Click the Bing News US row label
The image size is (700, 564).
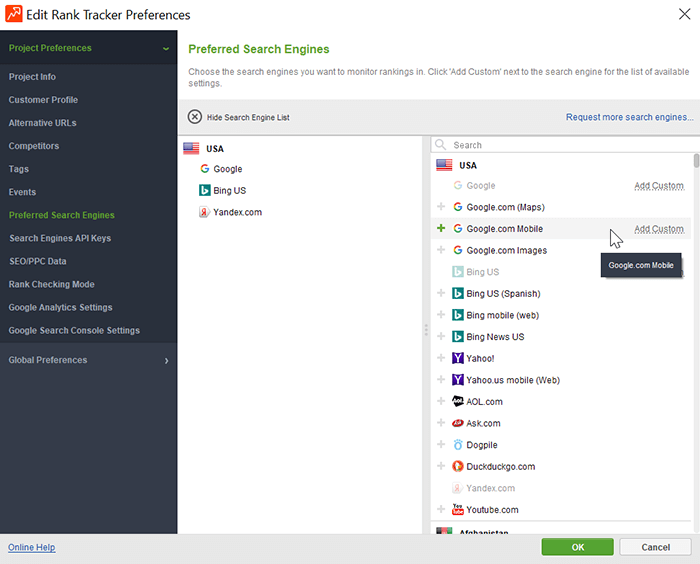point(496,337)
